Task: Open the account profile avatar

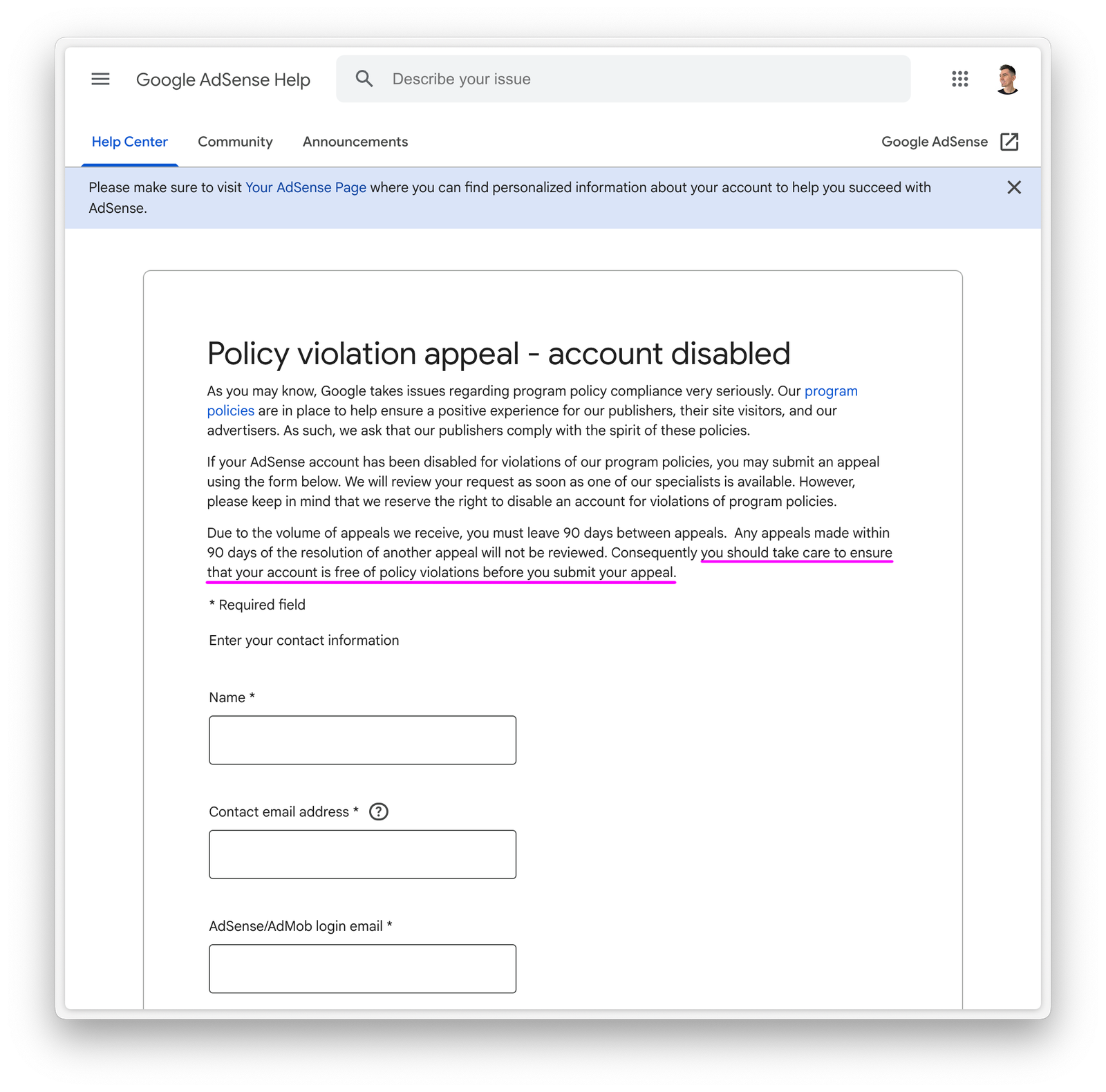Action: (x=1007, y=79)
